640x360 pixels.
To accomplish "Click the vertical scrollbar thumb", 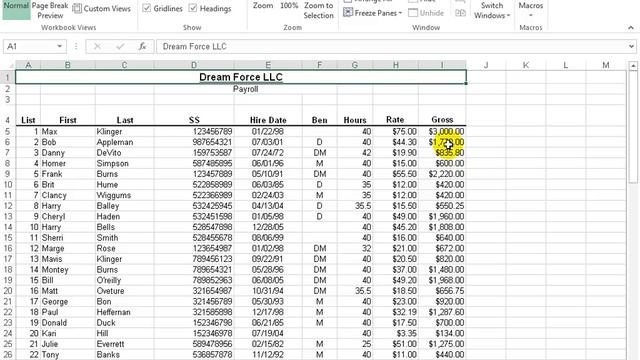I will click(x=633, y=127).
